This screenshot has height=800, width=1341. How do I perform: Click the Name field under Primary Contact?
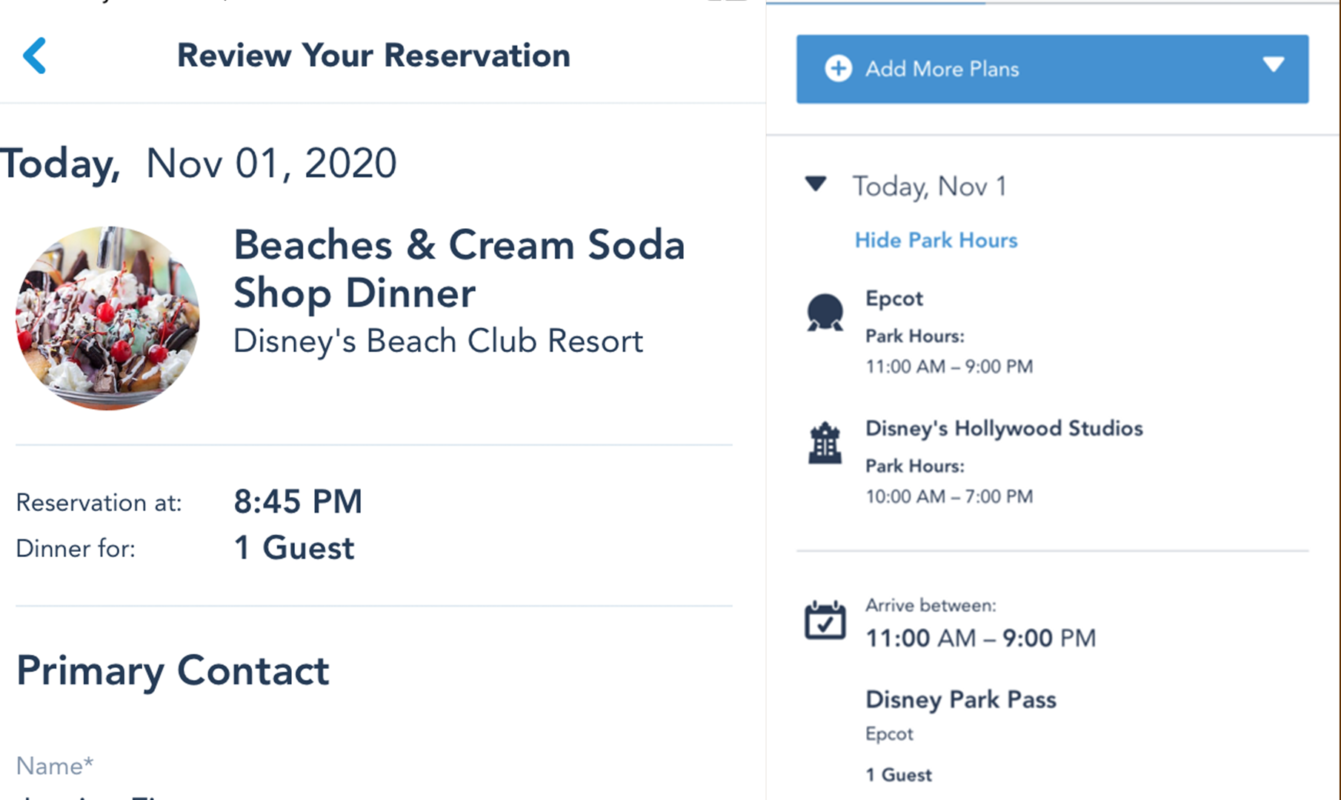pos(55,765)
